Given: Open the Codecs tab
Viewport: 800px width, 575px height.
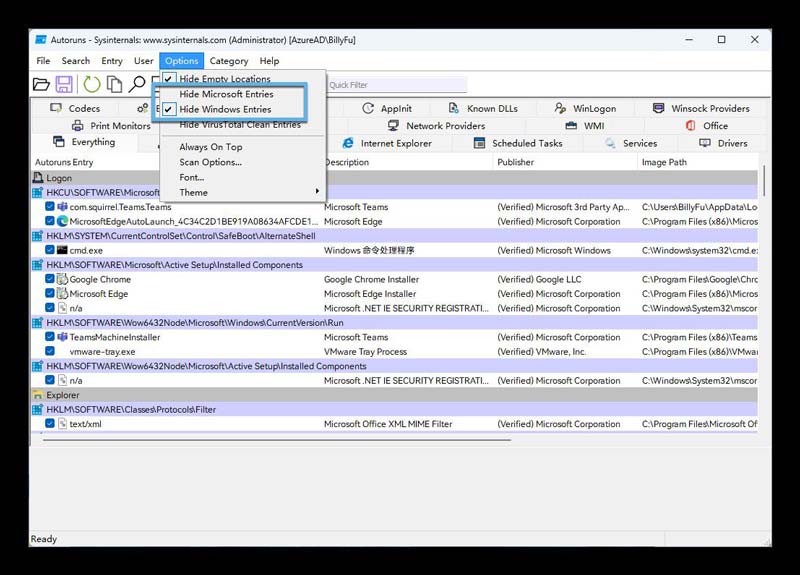Looking at the screenshot, I should point(75,108).
